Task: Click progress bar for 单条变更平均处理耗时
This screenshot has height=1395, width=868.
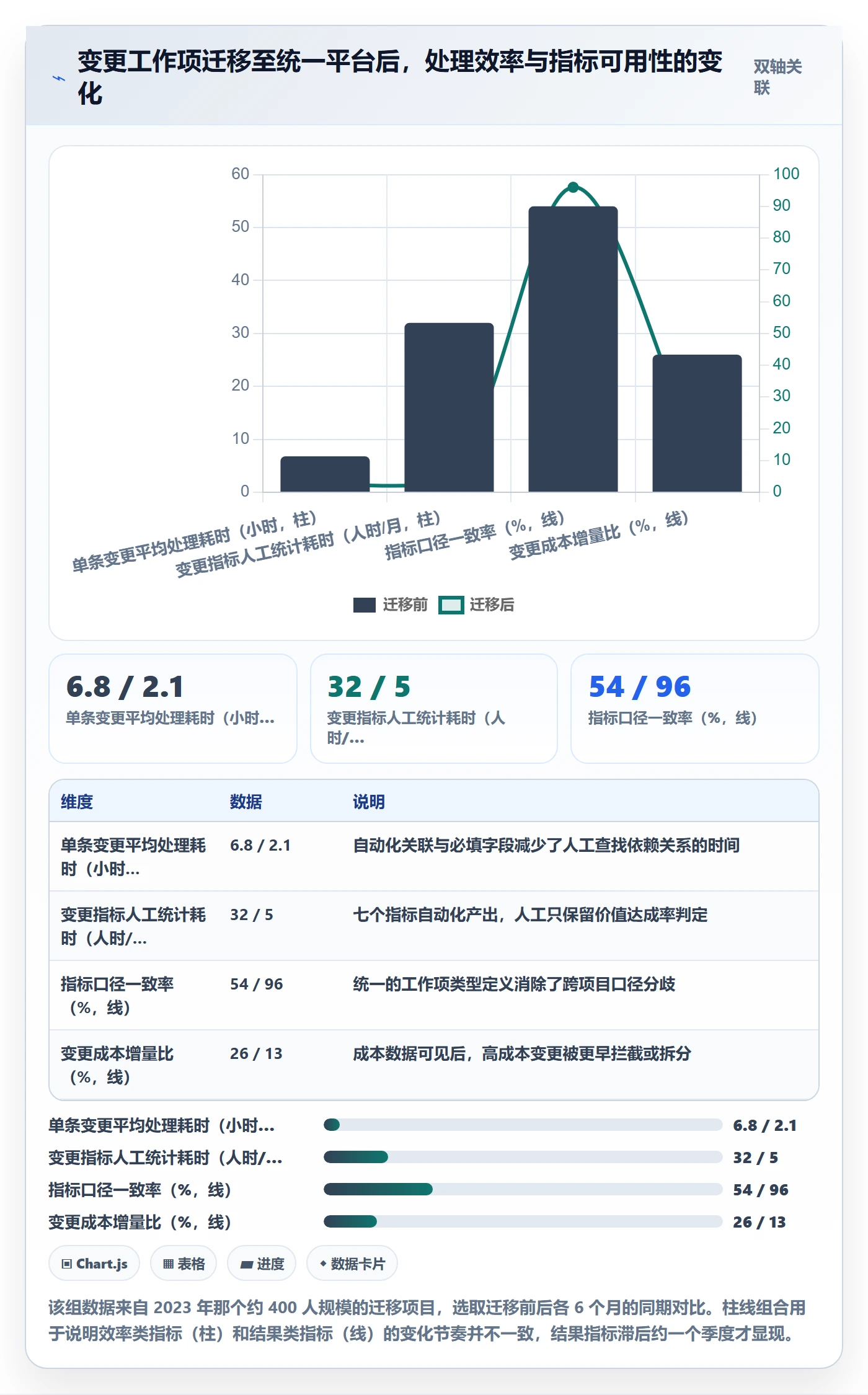Action: point(523,1125)
